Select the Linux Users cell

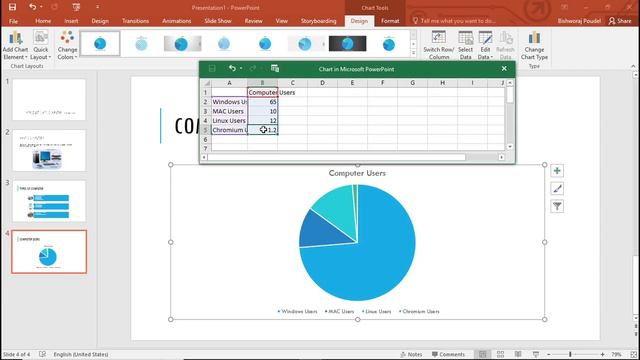tap(229, 121)
